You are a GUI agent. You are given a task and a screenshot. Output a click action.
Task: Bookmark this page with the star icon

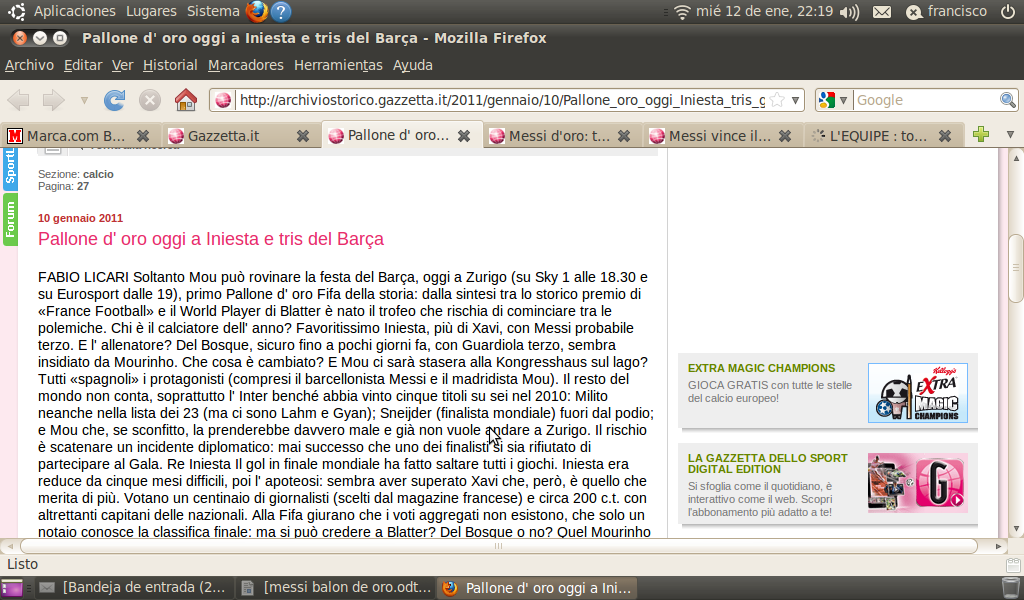(x=777, y=100)
